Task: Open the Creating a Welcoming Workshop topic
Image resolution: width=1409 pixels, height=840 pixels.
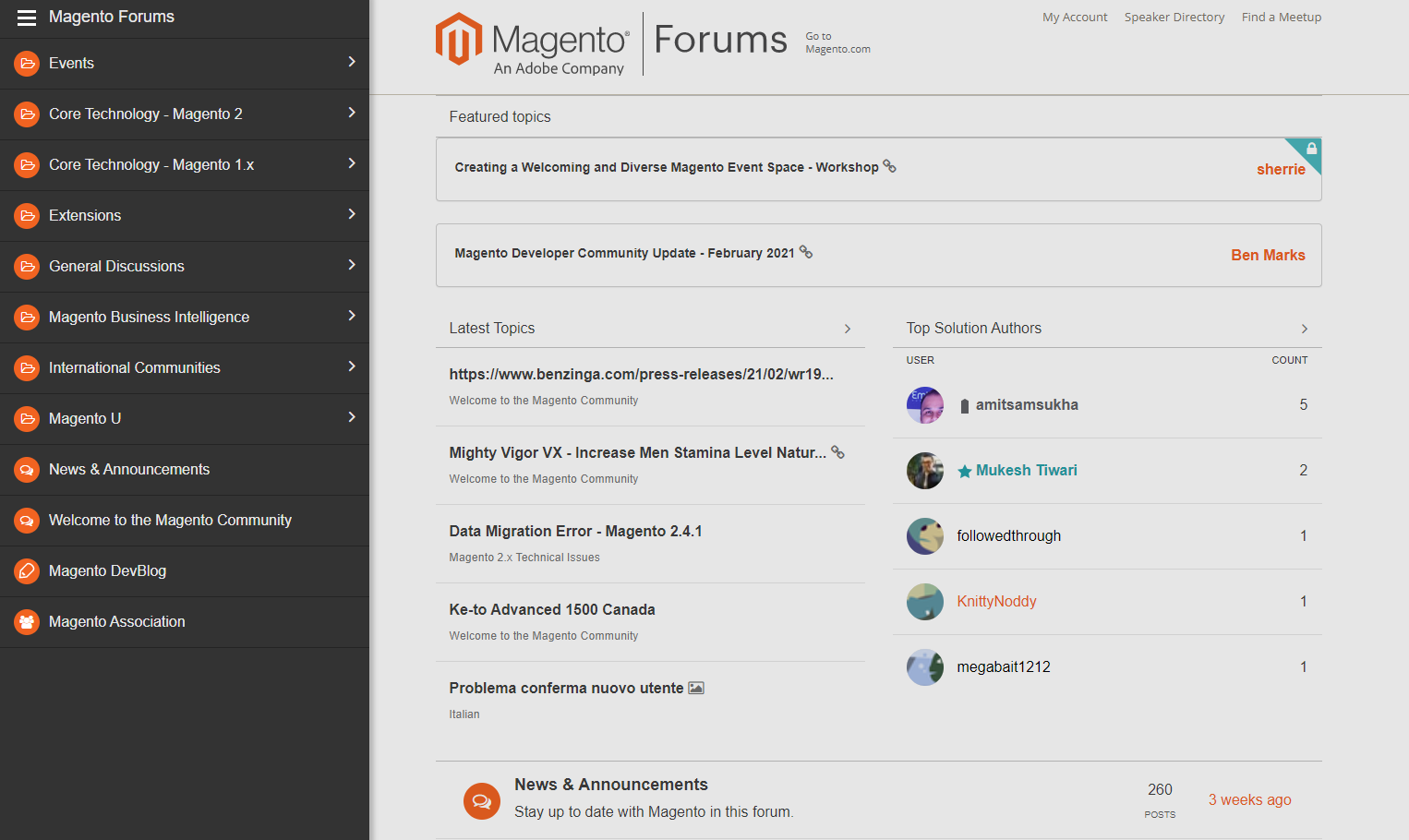Action: coord(667,167)
